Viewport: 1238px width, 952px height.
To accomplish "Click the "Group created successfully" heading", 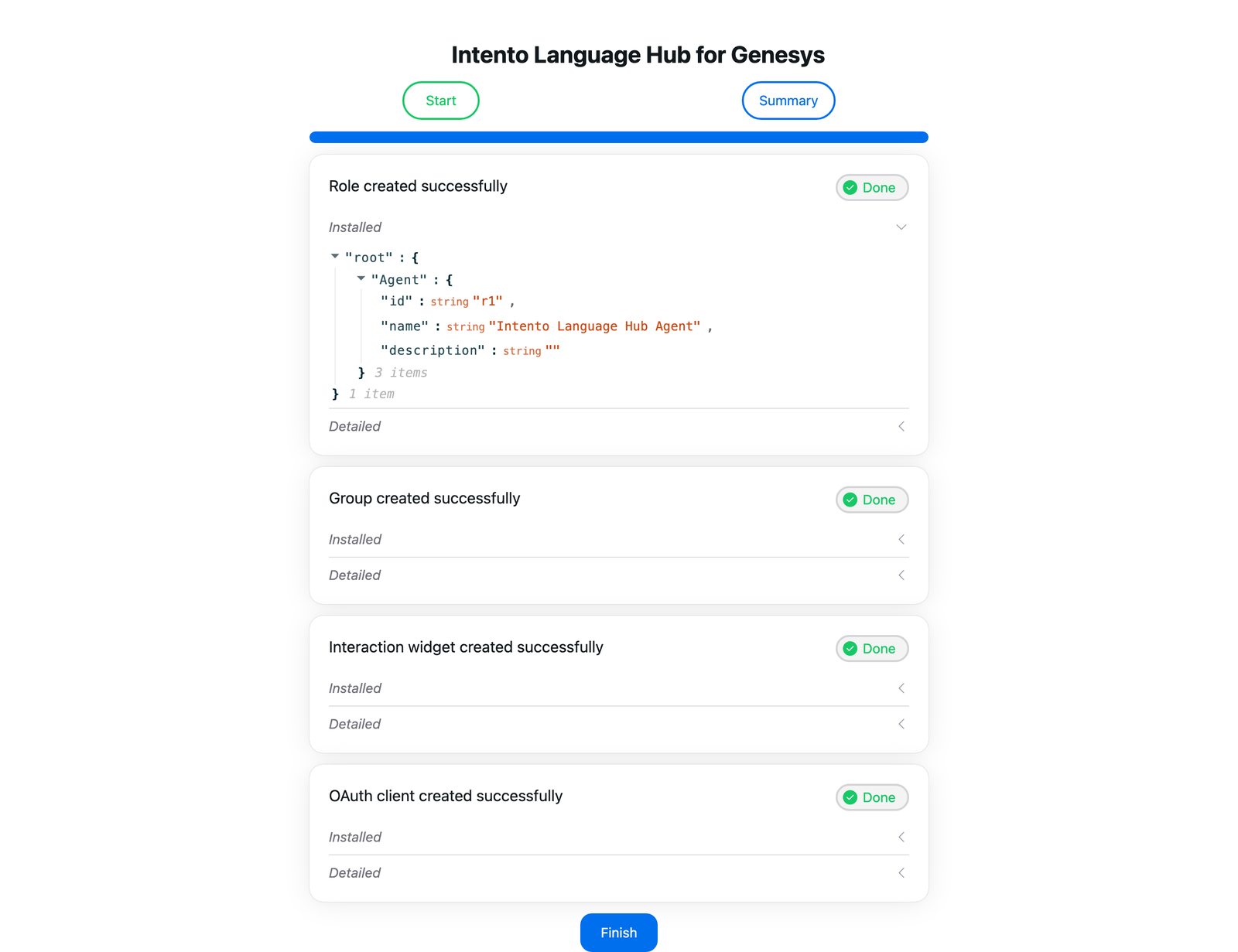I will tap(424, 499).
